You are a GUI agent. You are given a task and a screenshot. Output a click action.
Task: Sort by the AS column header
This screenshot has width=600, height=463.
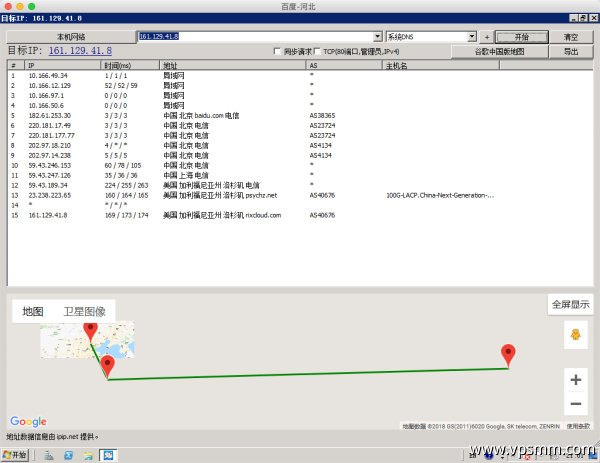pyautogui.click(x=344, y=65)
